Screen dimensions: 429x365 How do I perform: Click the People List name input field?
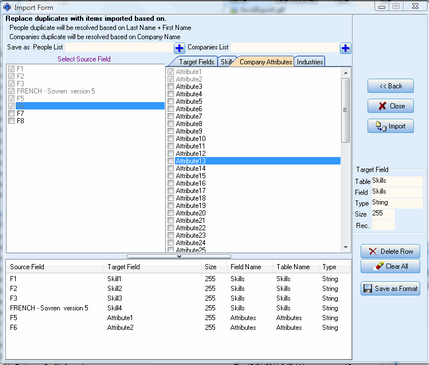119,48
